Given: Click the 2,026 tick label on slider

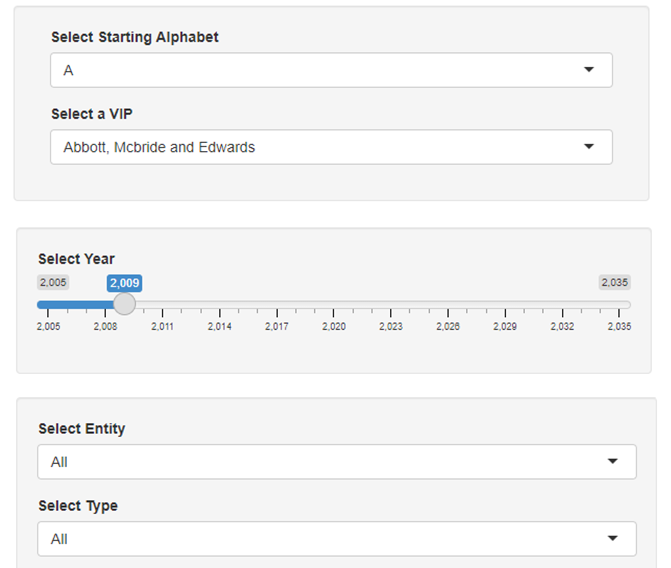Looking at the screenshot, I should click(447, 326).
